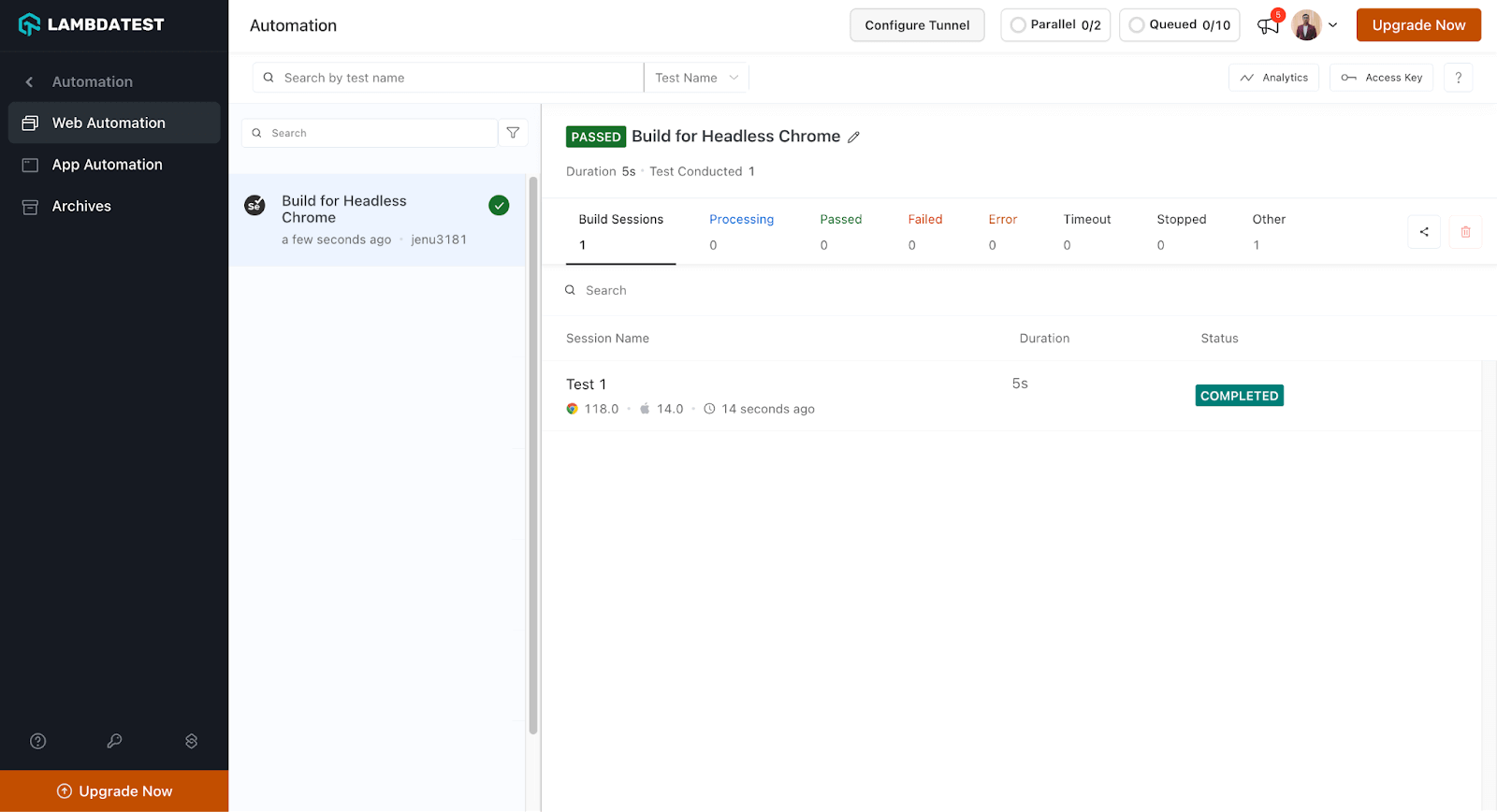Open the hexagon settings icon in sidebar footer

click(x=191, y=741)
